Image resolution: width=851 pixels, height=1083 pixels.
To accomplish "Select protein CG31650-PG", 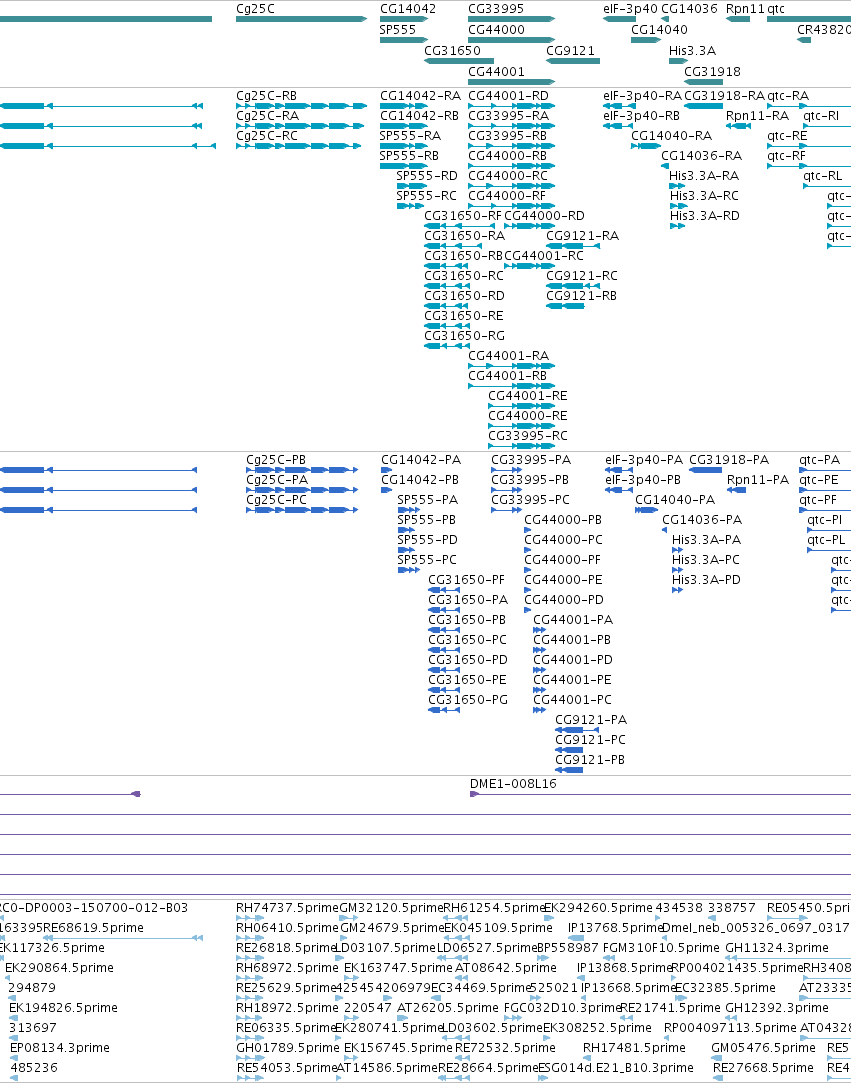I will pos(468,700).
